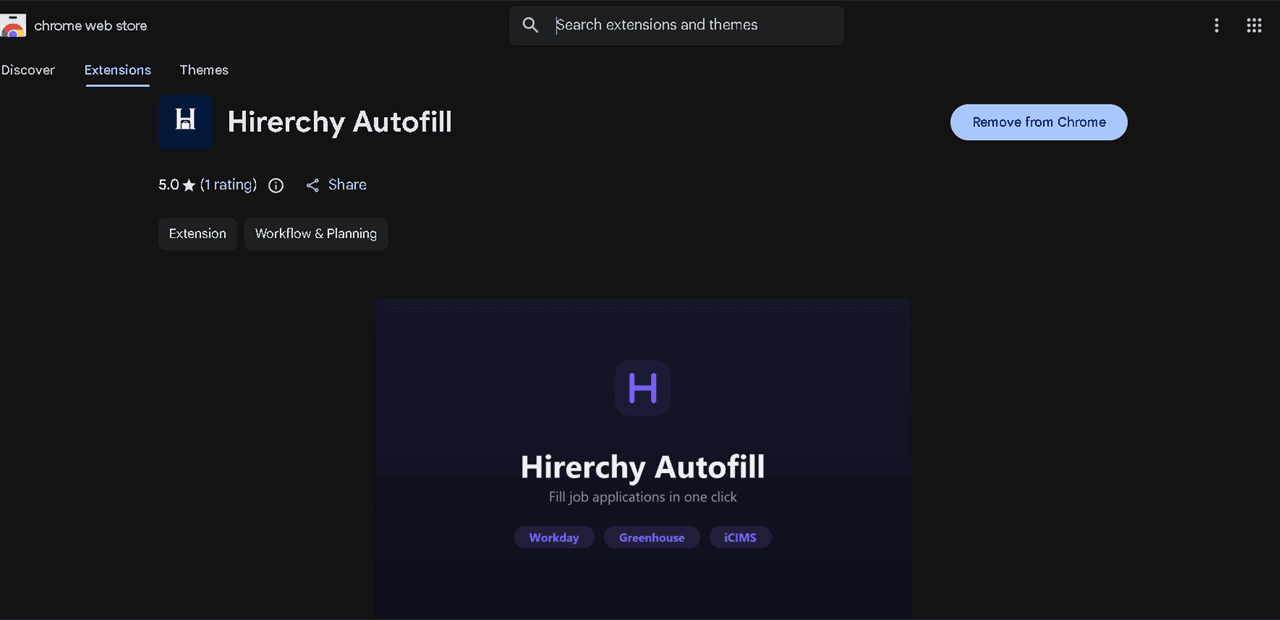Image resolution: width=1280 pixels, height=620 pixels.
Task: Click the Extension category chip
Action: click(197, 234)
